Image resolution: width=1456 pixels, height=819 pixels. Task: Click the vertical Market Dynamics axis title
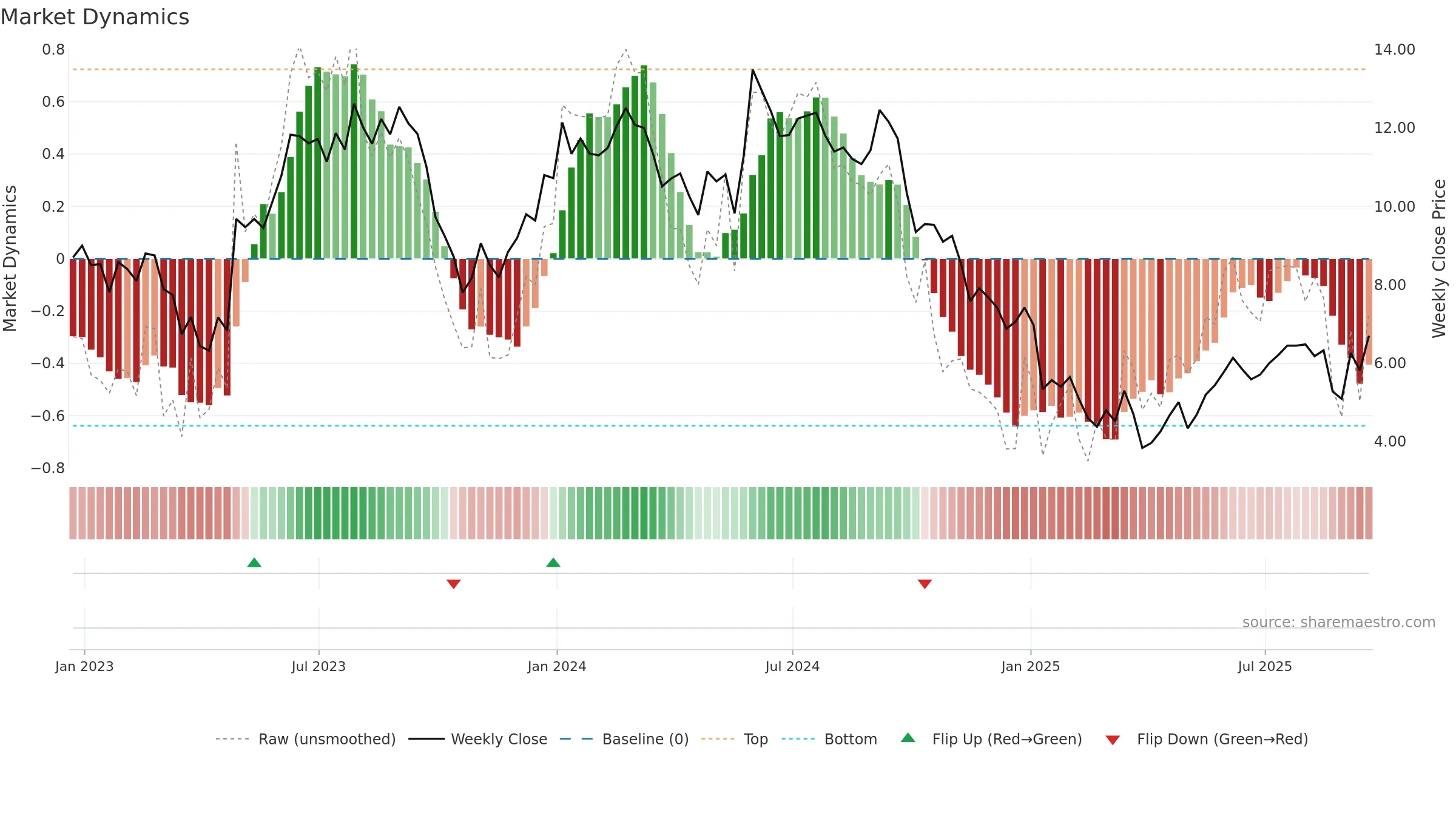[10, 258]
